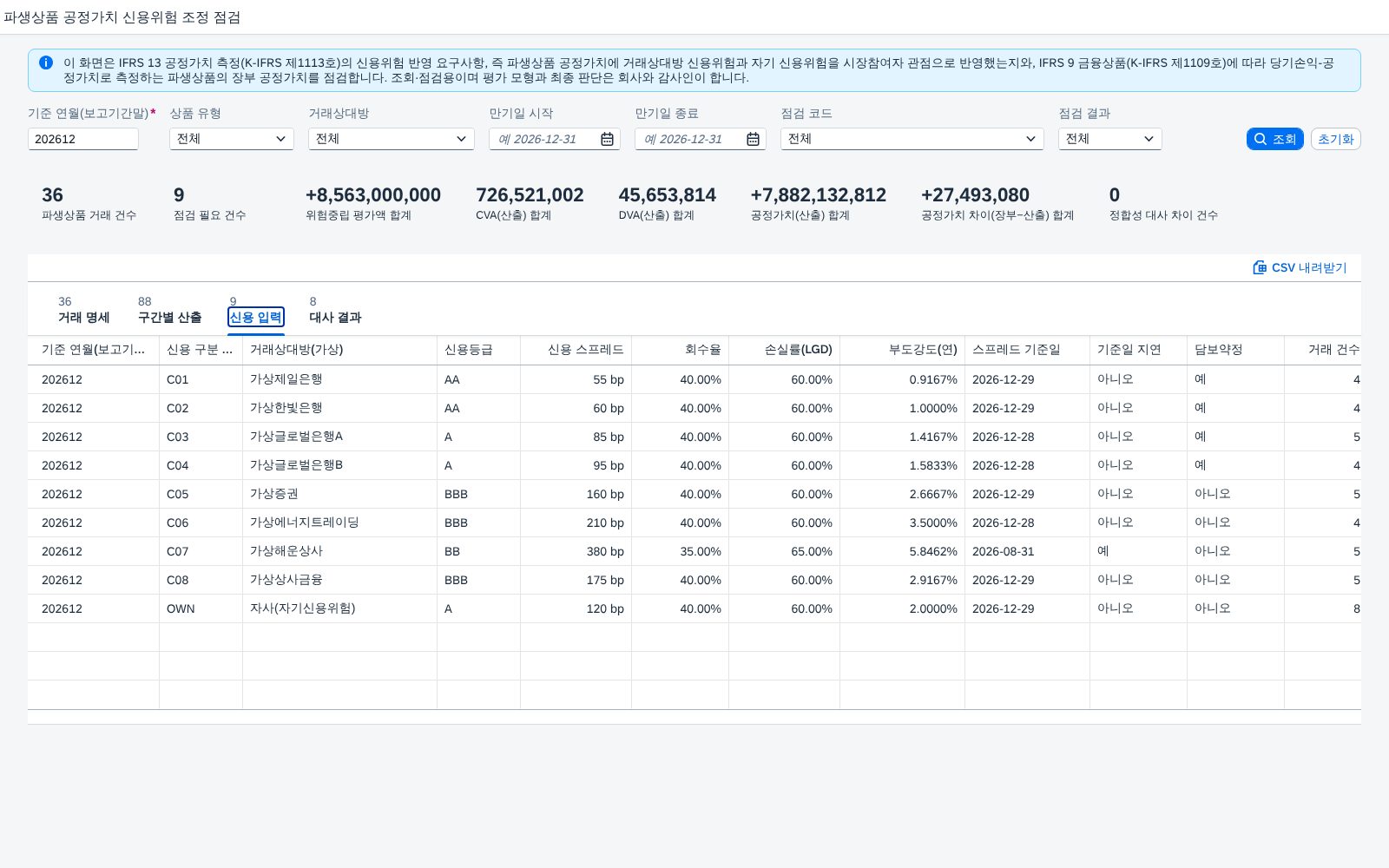1389x868 pixels.
Task: Select the 가상글로벌은행B cell
Action: 340,465
